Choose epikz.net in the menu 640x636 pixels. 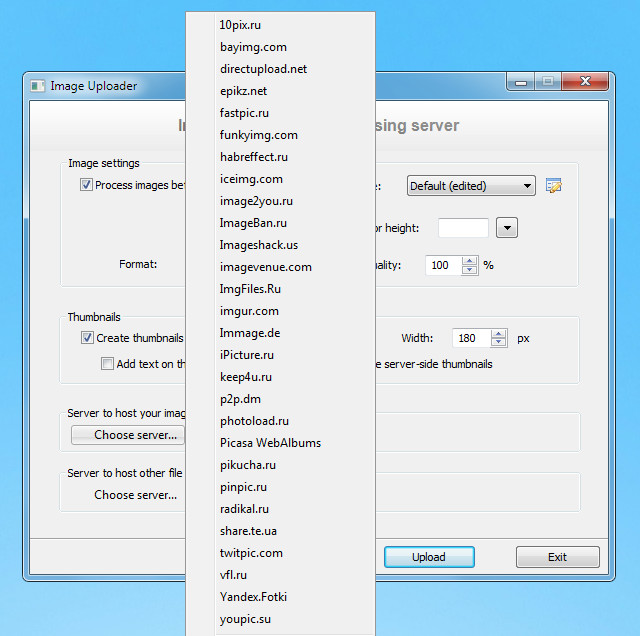tap(280, 91)
